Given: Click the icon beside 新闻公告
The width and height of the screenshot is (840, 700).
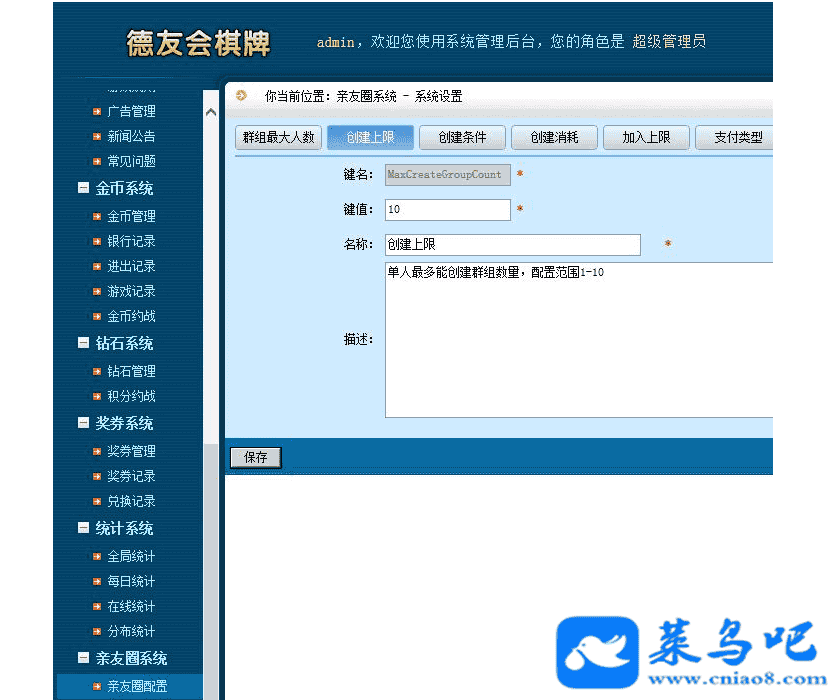Looking at the screenshot, I should pyautogui.click(x=97, y=136).
